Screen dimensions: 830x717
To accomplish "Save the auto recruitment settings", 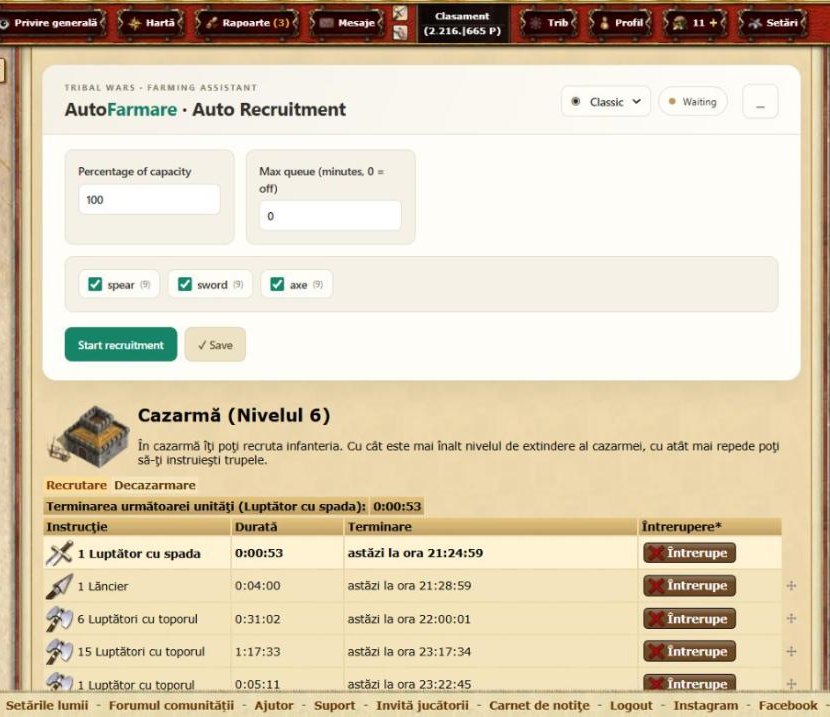I will point(215,344).
